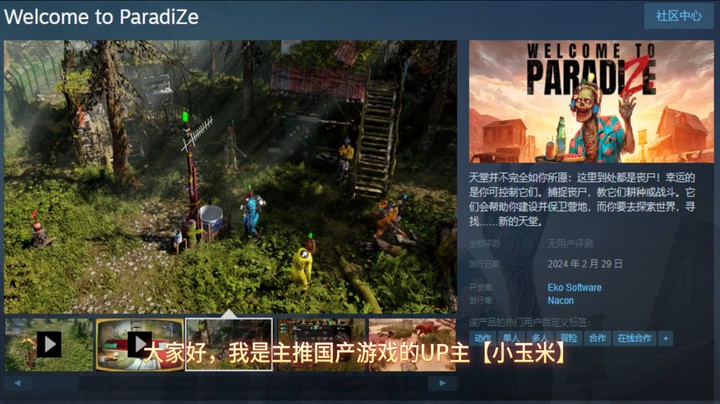Open publisher link Nacon
This screenshot has width=720, height=404.
point(560,301)
